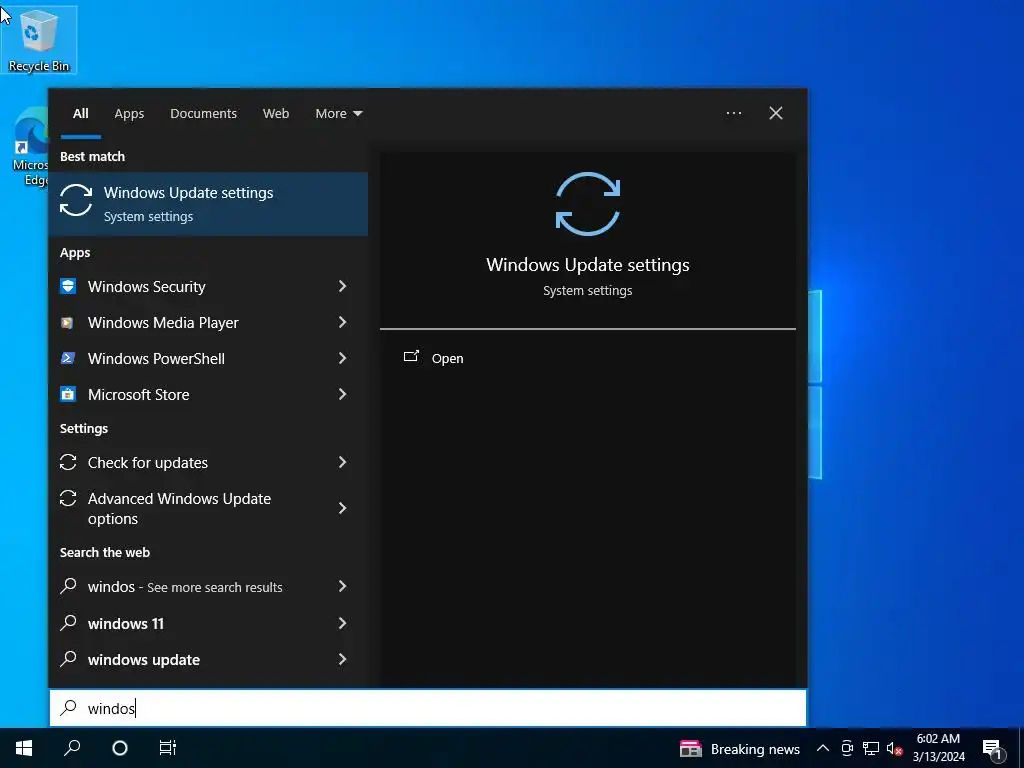This screenshot has width=1024, height=768.
Task: Open the Recycle Bin desktop icon
Action: 39,40
